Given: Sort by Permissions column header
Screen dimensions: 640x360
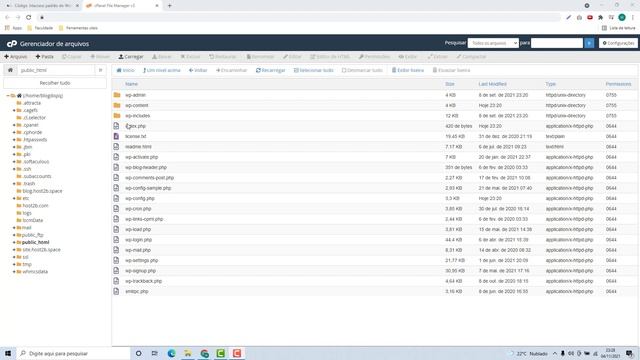Looking at the screenshot, I should (x=618, y=84).
